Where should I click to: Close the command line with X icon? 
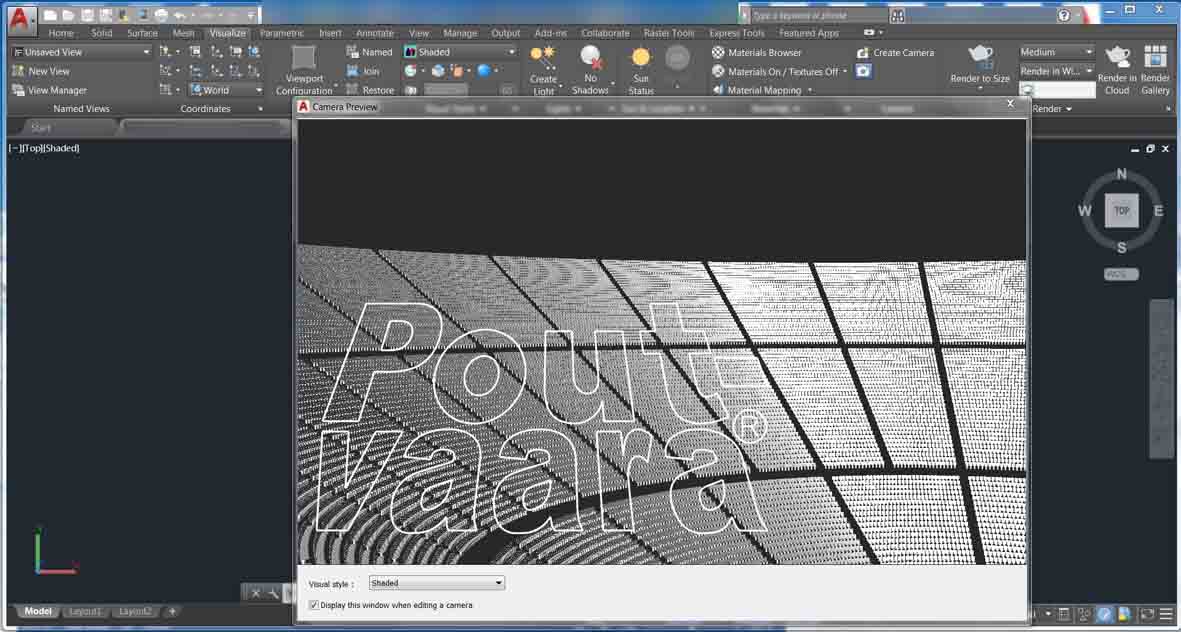[255, 594]
